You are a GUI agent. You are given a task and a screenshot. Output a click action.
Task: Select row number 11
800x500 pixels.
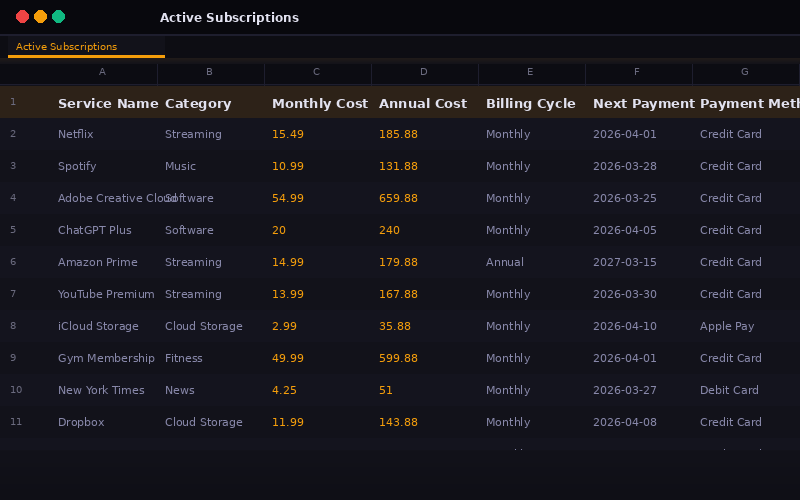pos(16,422)
